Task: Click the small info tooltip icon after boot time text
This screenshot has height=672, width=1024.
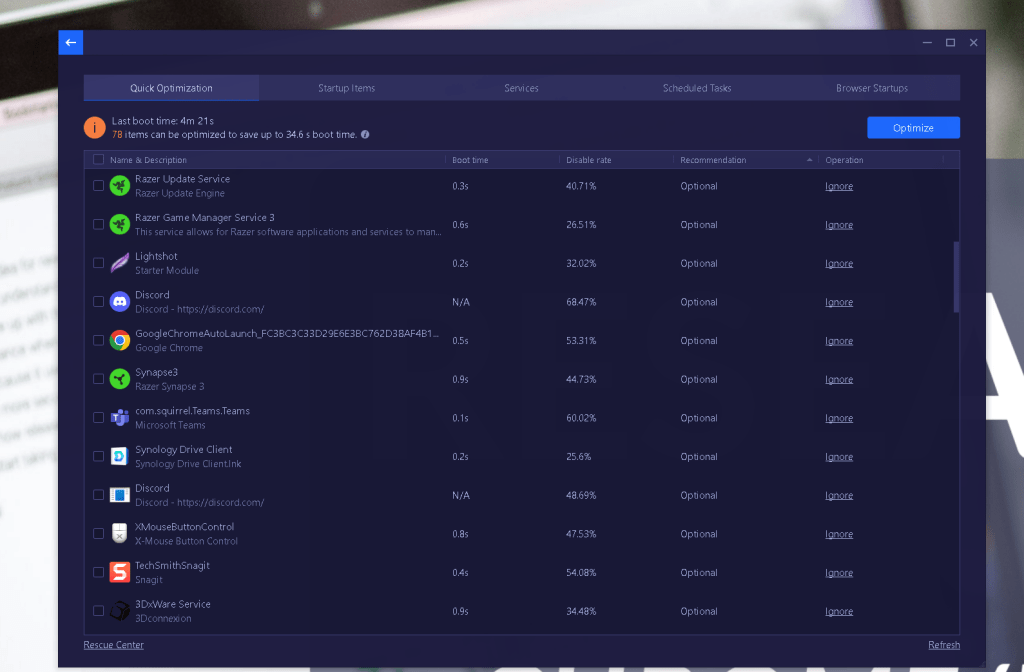Action: 365,135
